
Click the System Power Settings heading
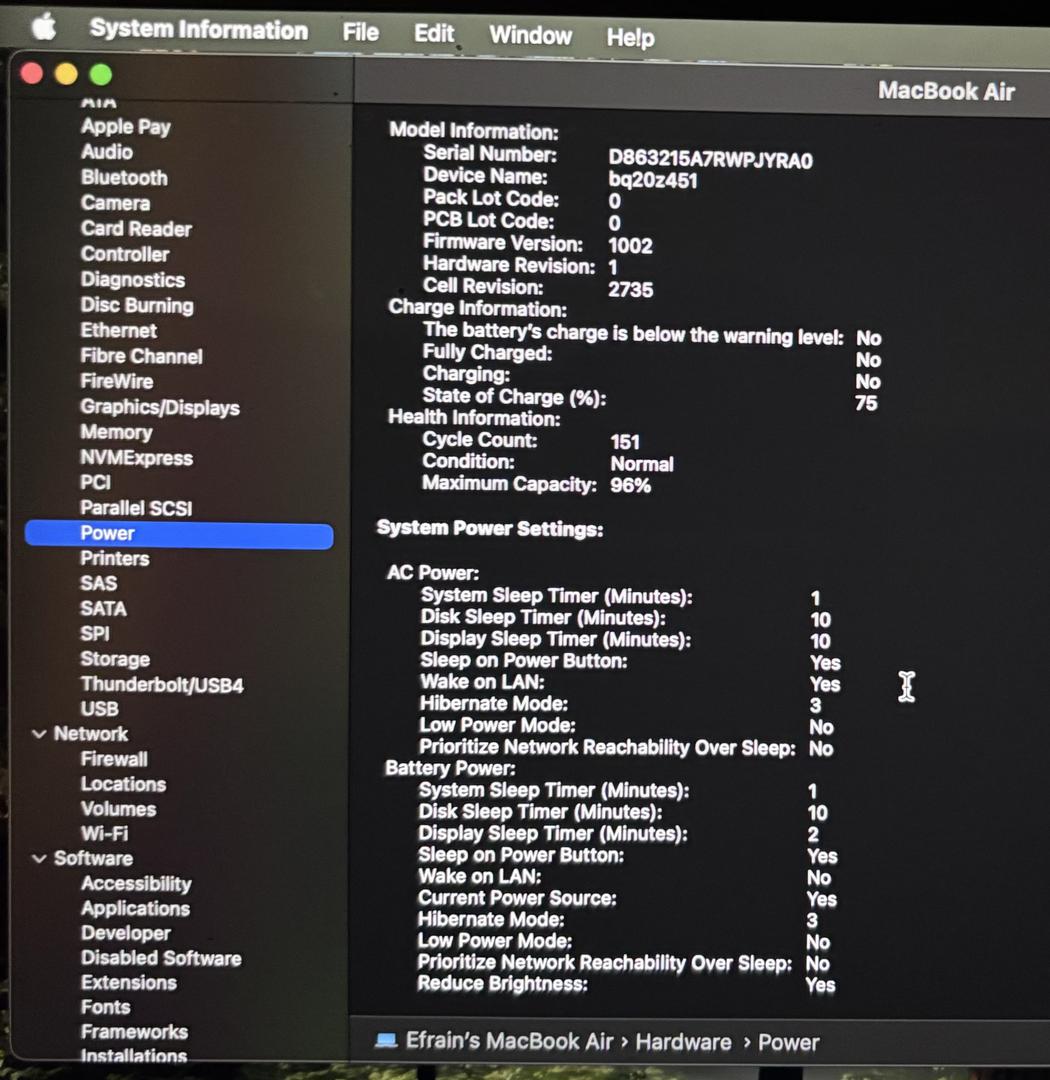490,529
